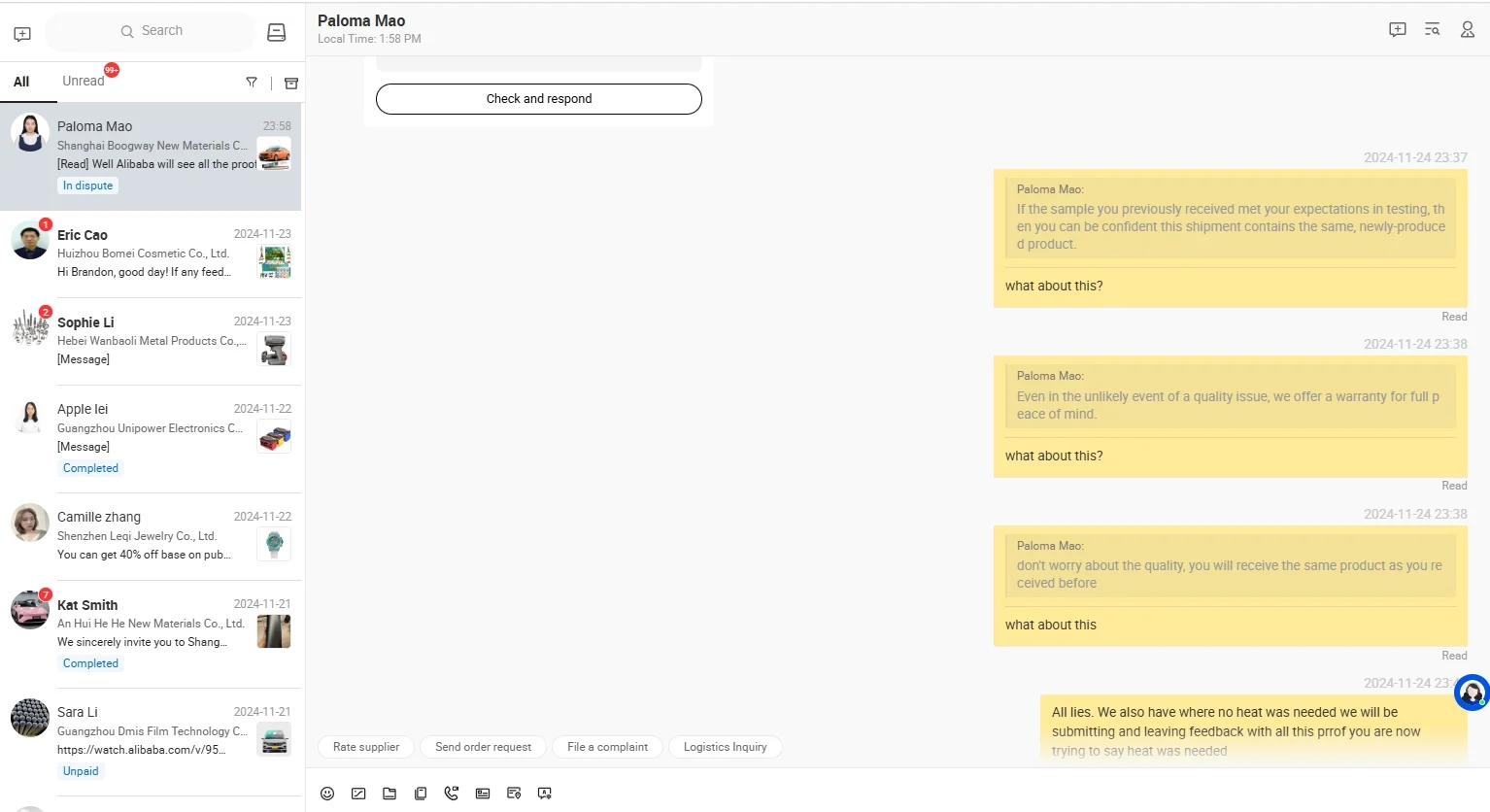Viewport: 1490px width, 812px height.
Task: Click the 99+ unread count badge
Action: 112,70
